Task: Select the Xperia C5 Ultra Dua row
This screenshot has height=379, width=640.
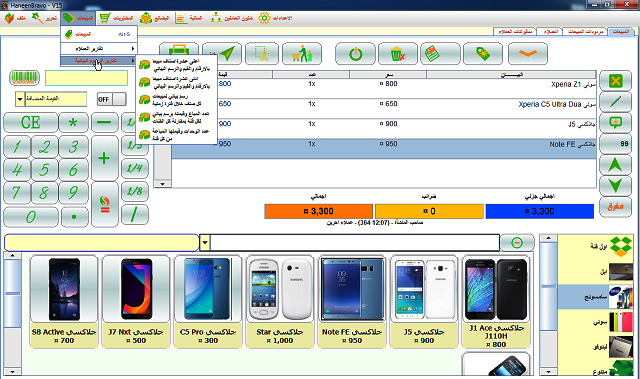Action: [384, 108]
